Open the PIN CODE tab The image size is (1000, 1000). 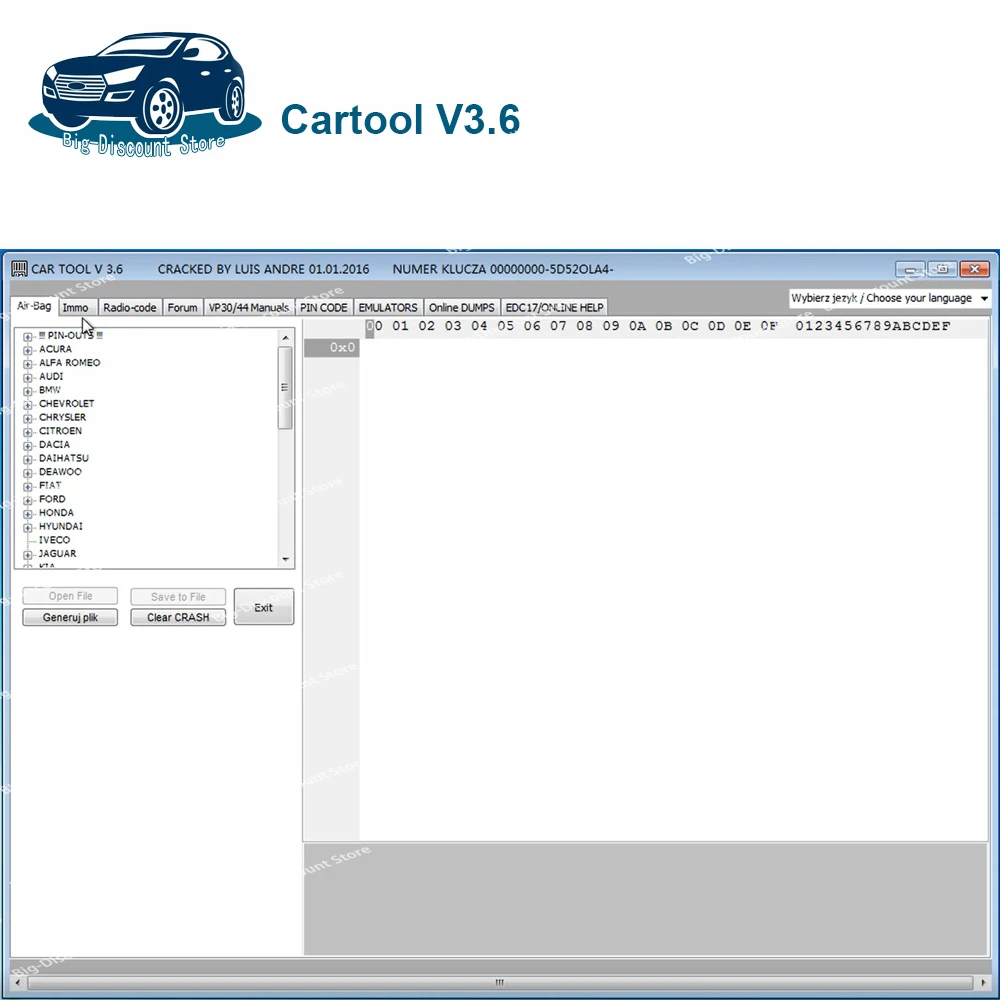click(x=324, y=308)
